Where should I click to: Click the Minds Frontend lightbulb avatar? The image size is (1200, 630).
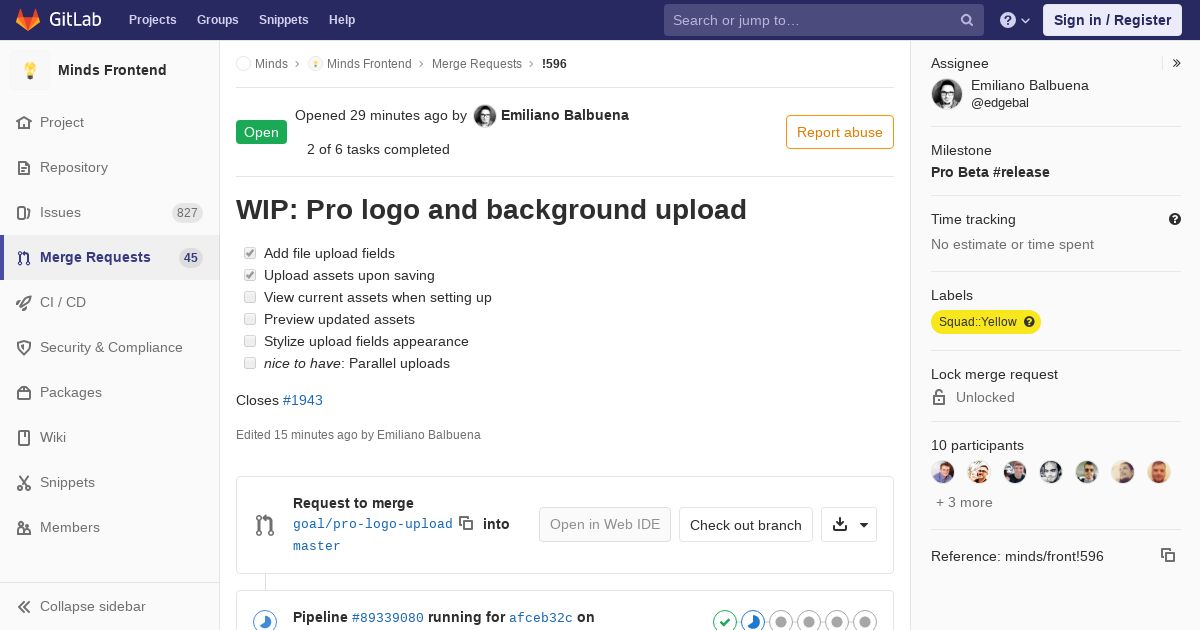(30, 70)
